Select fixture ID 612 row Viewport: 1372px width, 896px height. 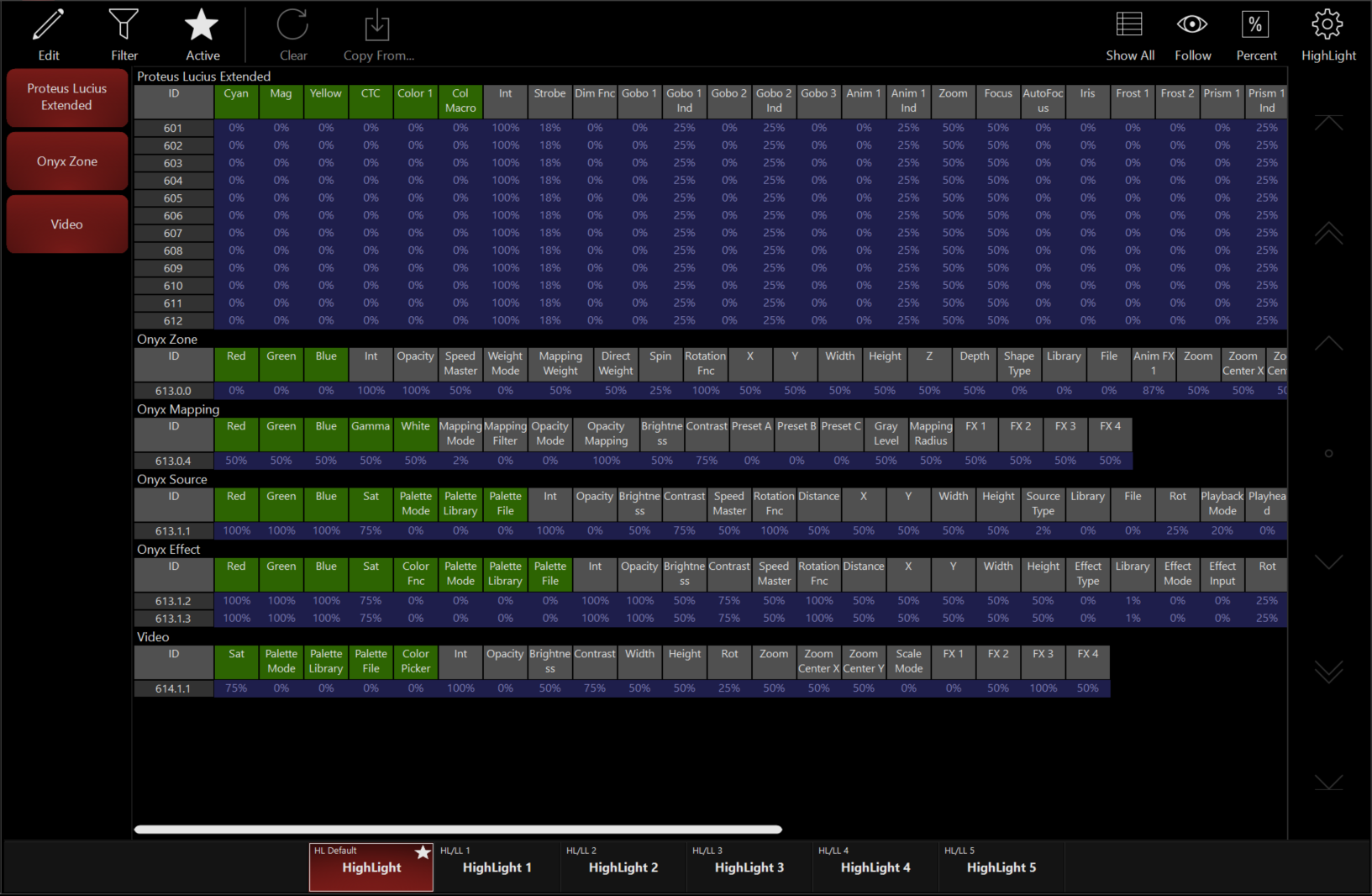click(173, 321)
